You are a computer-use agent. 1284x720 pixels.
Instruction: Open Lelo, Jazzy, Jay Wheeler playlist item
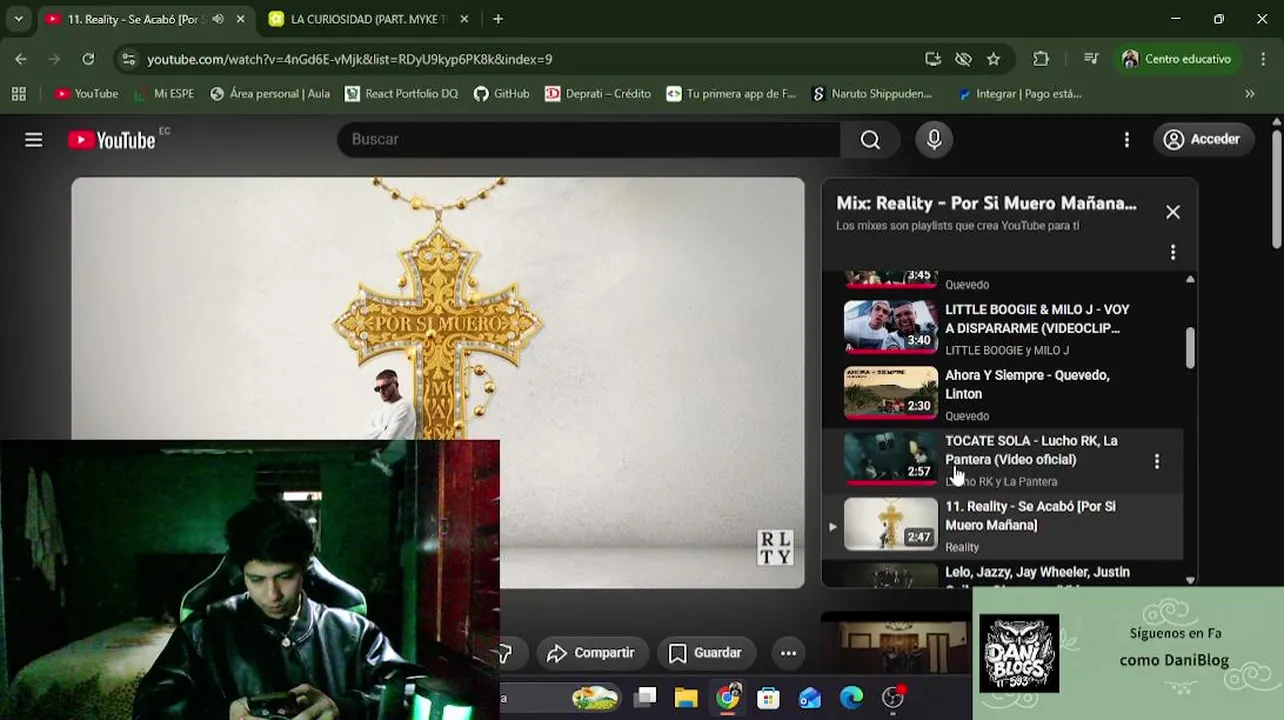pos(1003,574)
